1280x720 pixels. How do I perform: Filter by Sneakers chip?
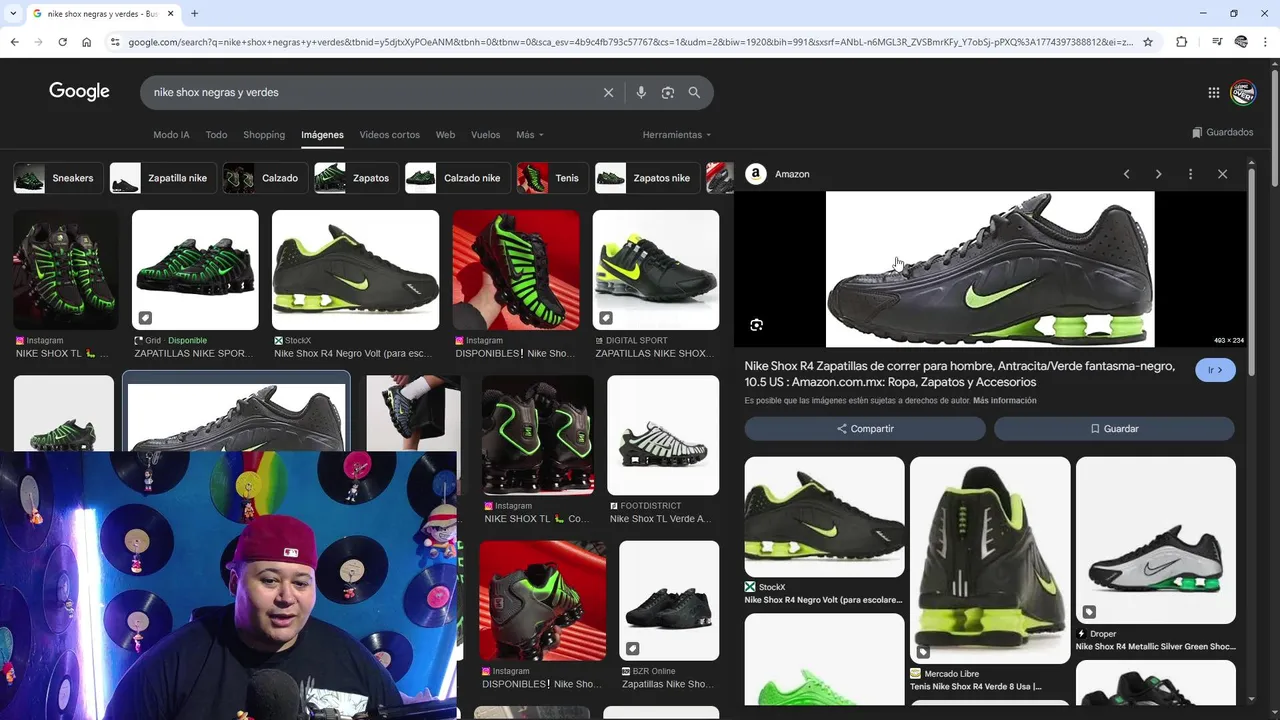pyautogui.click(x=58, y=178)
